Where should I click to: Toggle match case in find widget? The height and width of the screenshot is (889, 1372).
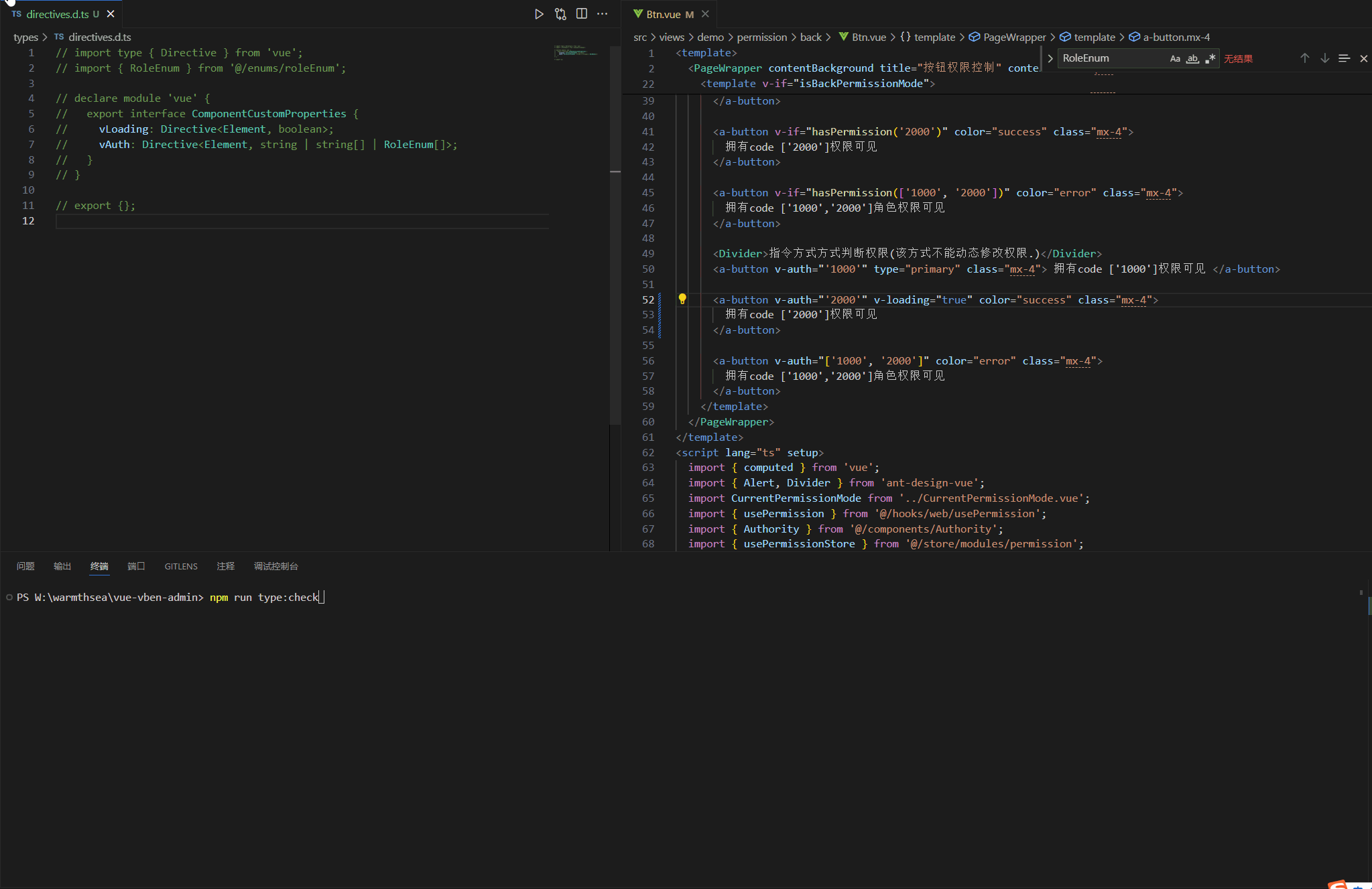pos(1175,59)
